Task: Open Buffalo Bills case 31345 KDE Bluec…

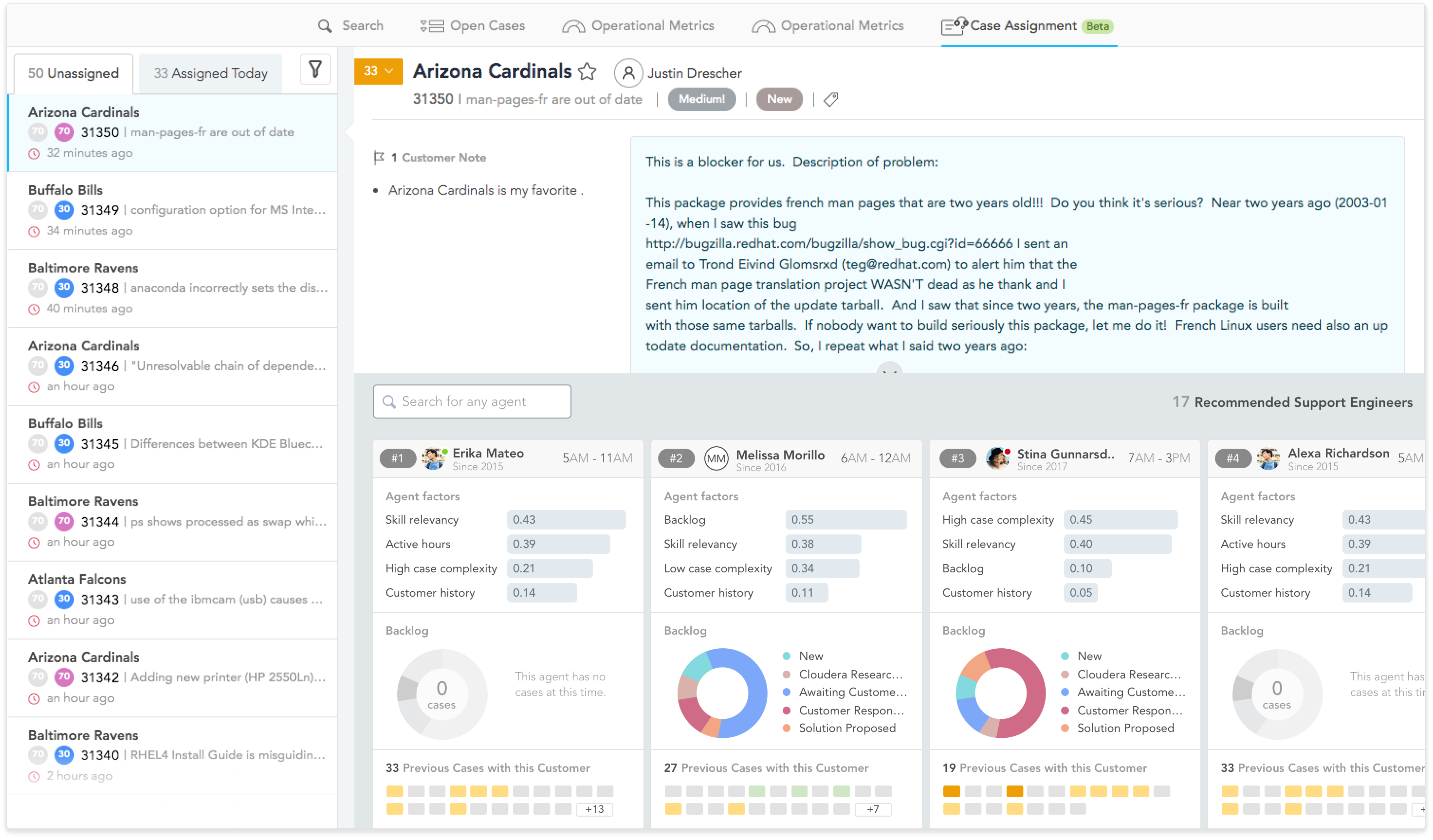Action: click(172, 445)
